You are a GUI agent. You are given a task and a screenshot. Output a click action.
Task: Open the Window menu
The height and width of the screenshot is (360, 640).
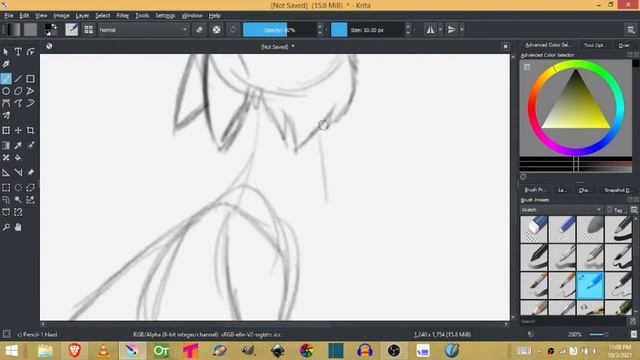[x=192, y=16]
